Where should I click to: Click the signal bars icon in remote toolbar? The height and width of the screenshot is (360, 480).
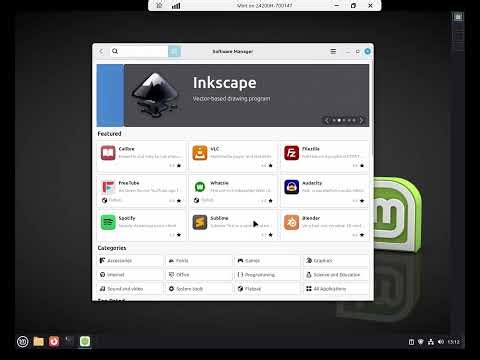(176, 5)
